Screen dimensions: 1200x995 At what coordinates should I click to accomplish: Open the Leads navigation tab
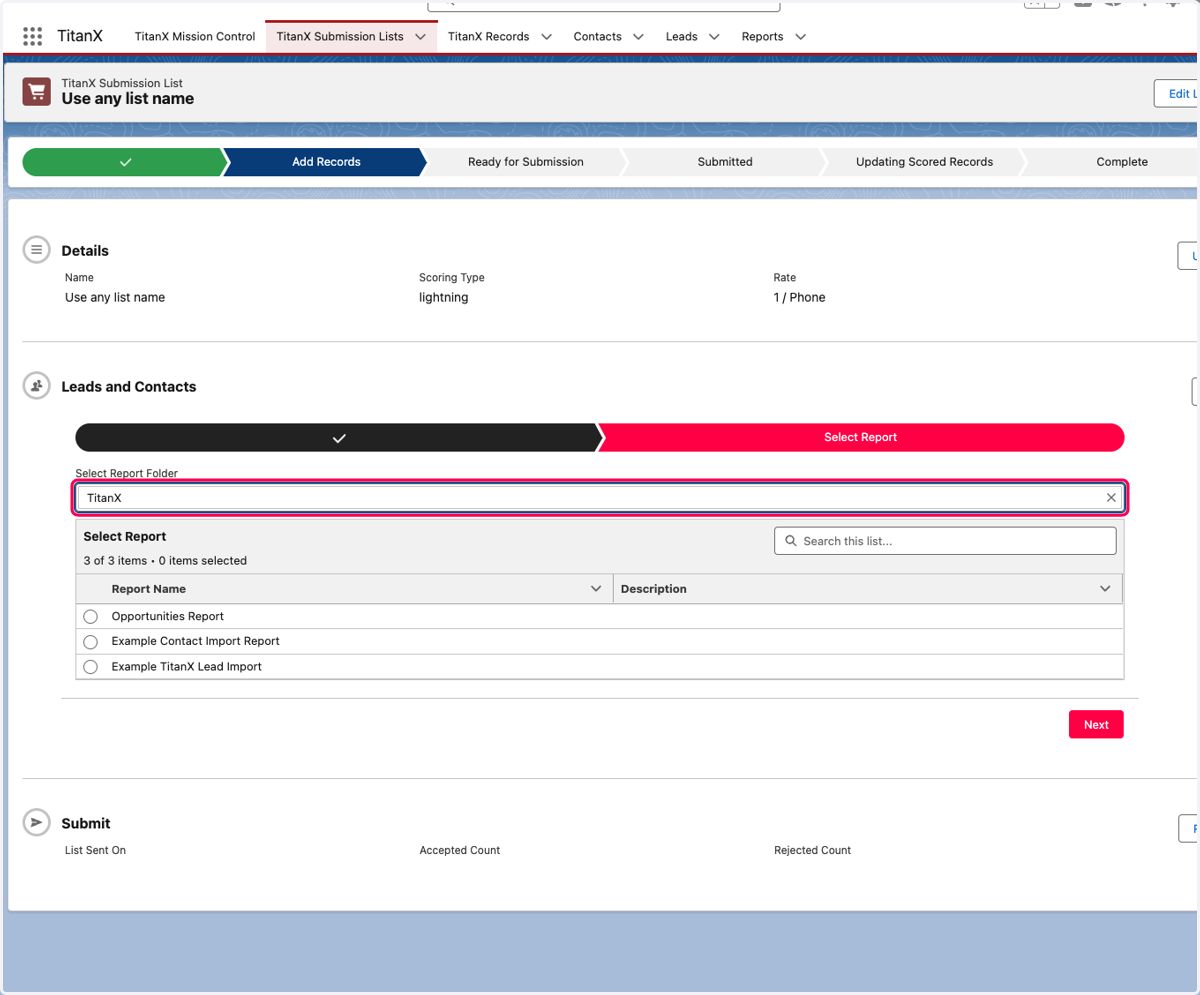click(x=682, y=36)
